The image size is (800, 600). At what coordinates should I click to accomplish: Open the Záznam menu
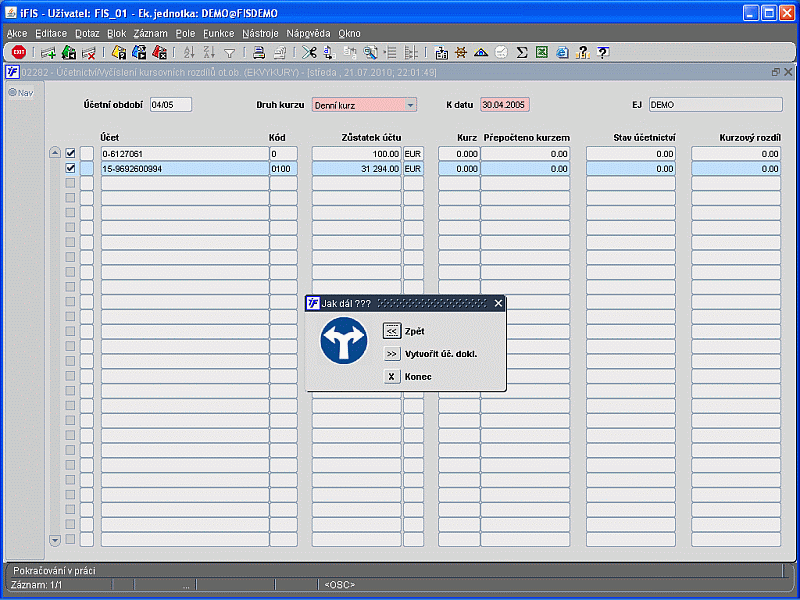[x=150, y=33]
